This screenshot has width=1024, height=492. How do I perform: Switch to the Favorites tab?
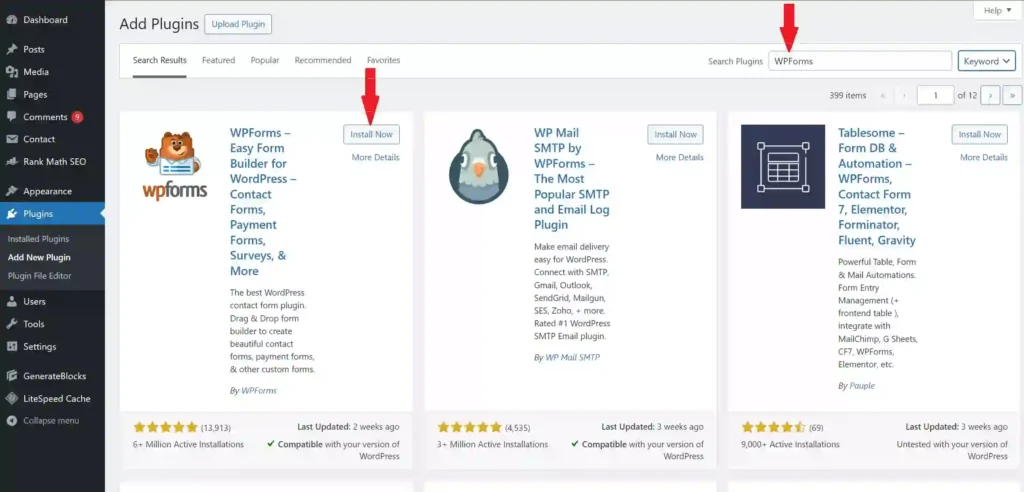pos(383,60)
